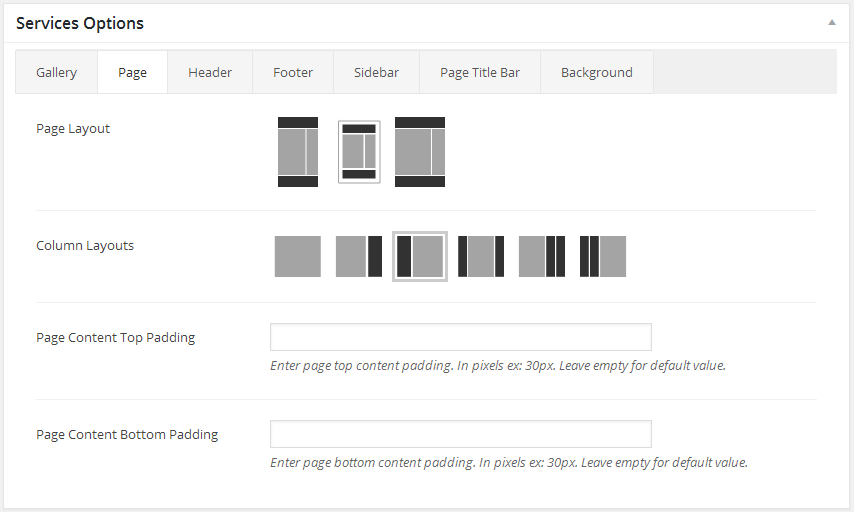The height and width of the screenshot is (512, 854).
Task: Open the Header tab
Action: tap(210, 73)
